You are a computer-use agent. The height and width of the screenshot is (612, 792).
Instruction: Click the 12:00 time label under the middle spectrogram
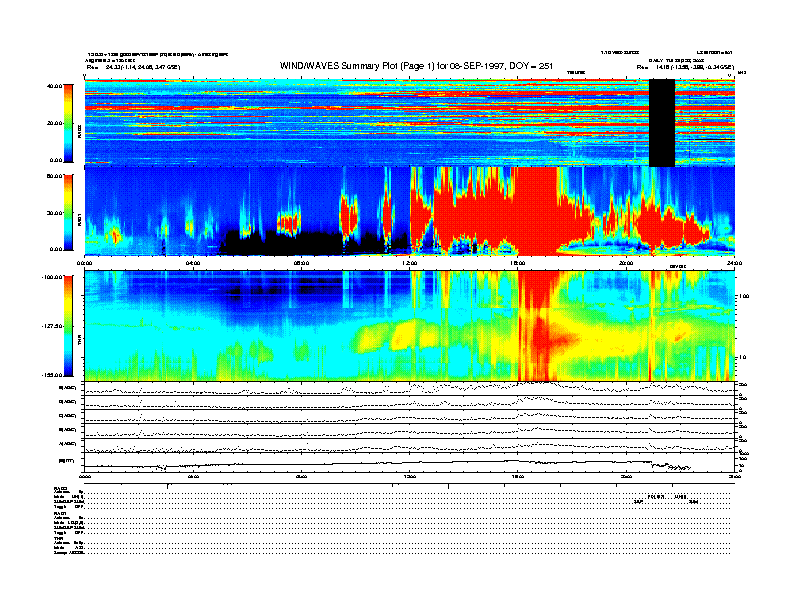(x=410, y=263)
